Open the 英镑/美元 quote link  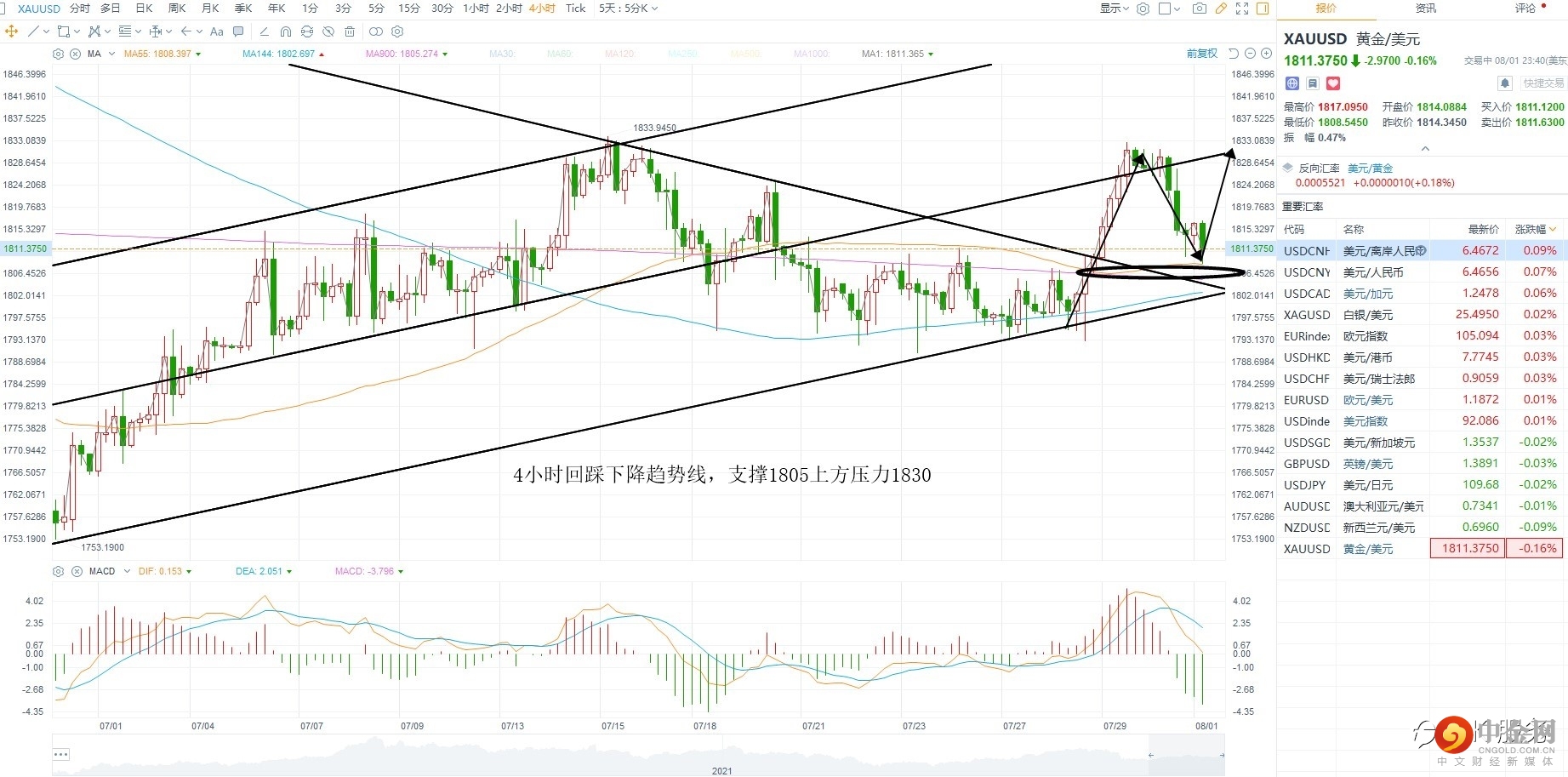(x=1368, y=464)
